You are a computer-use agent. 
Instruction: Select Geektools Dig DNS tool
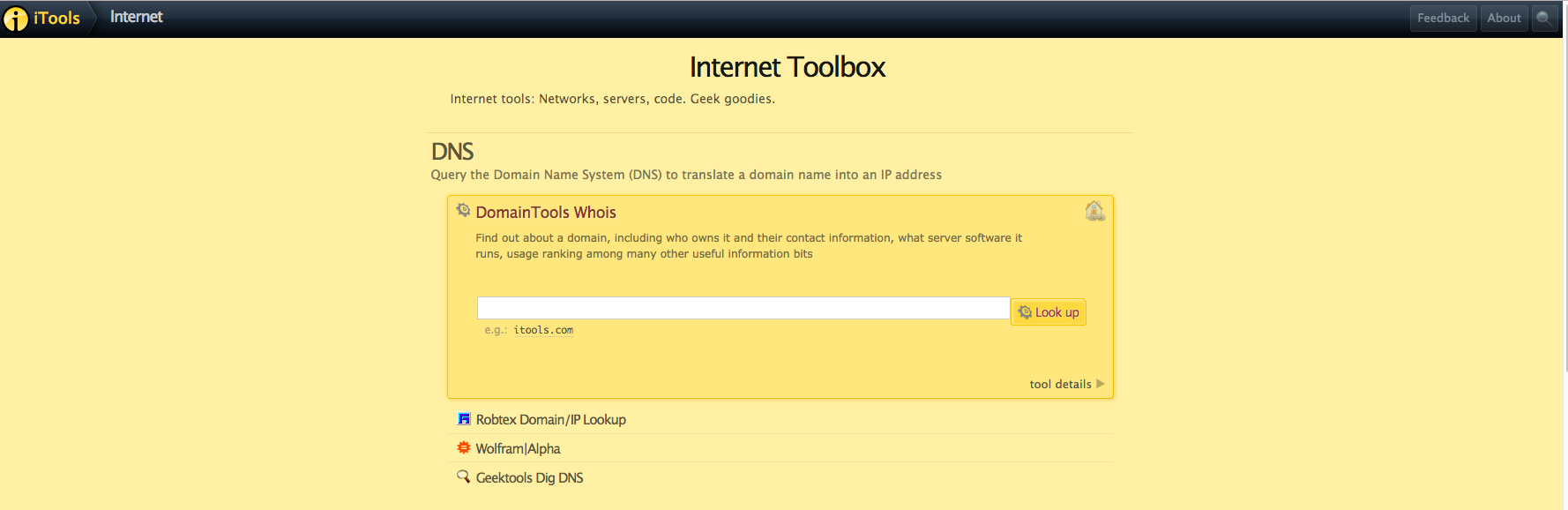[529, 478]
